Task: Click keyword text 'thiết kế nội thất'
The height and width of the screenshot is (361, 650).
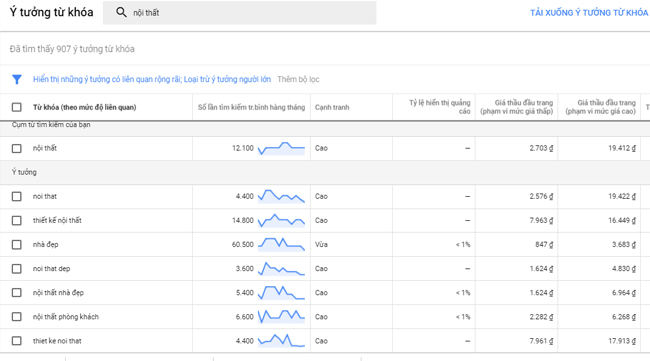Action: coord(57,220)
